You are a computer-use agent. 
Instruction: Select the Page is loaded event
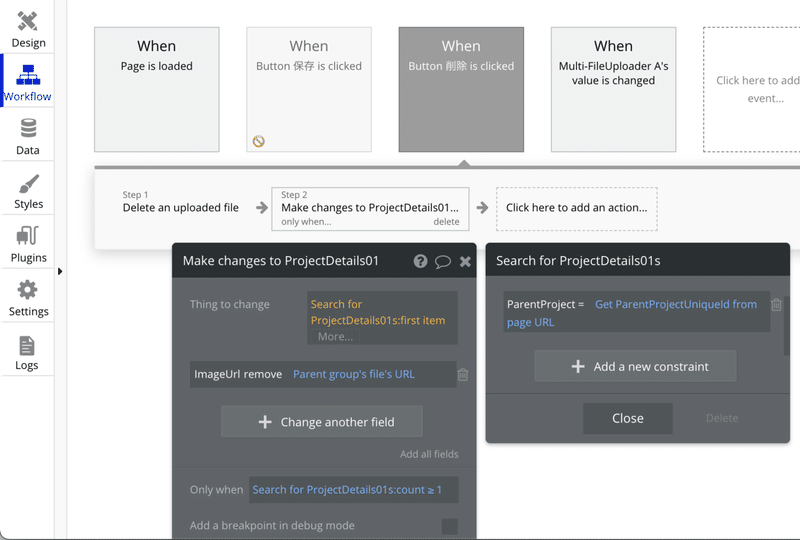pyautogui.click(x=157, y=89)
